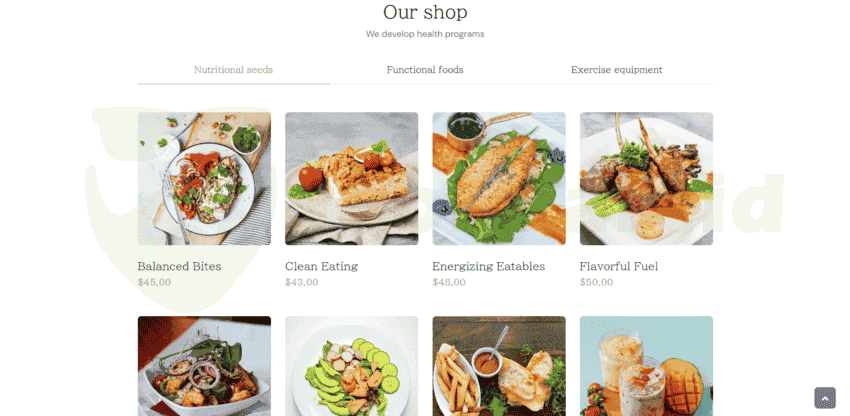
Task: Open the Functional foods tab
Action: [425, 70]
